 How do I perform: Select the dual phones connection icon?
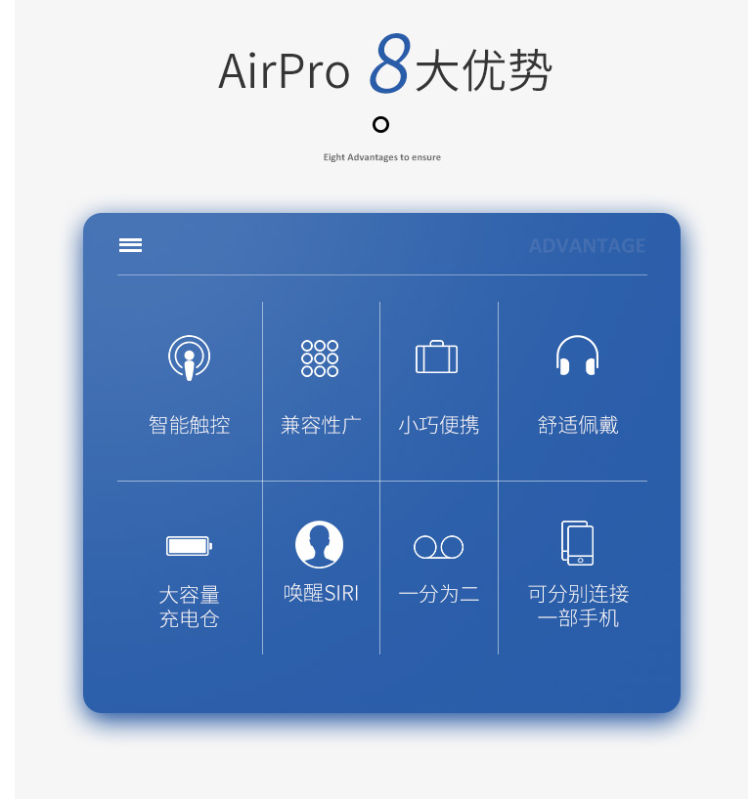(x=577, y=543)
